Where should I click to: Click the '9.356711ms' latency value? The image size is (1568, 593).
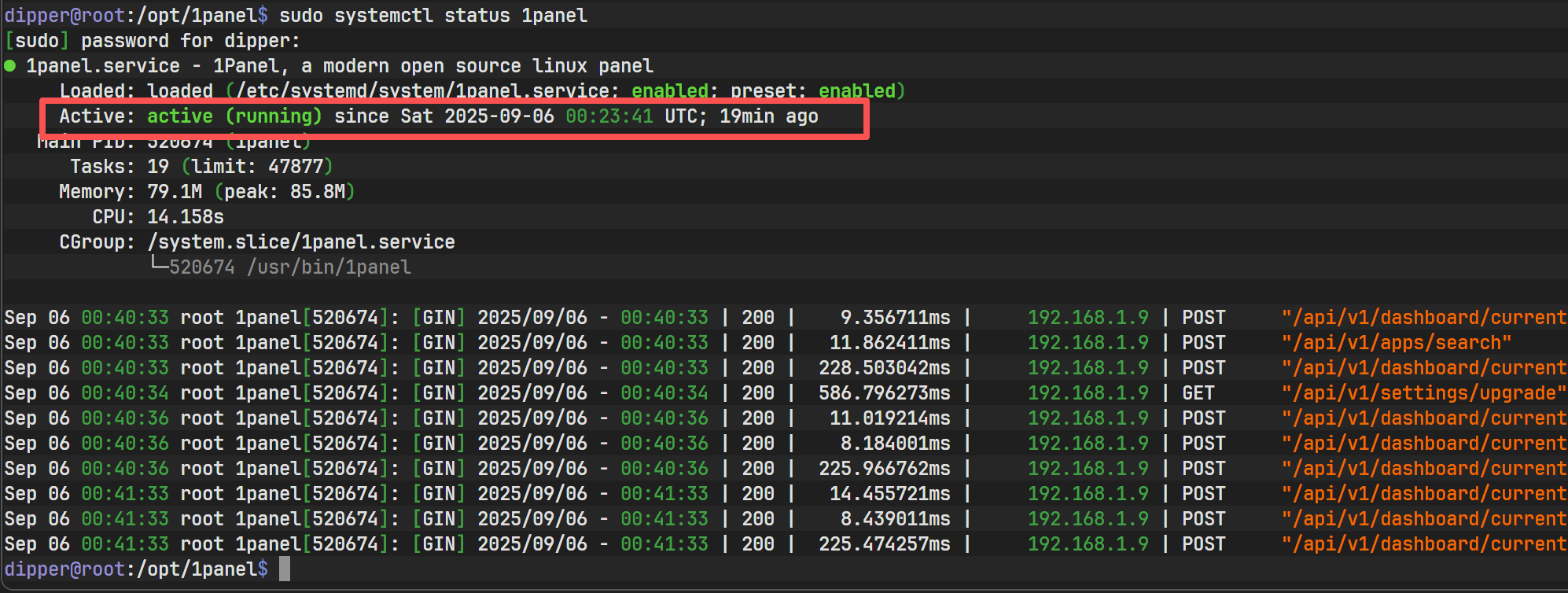pyautogui.click(x=895, y=318)
